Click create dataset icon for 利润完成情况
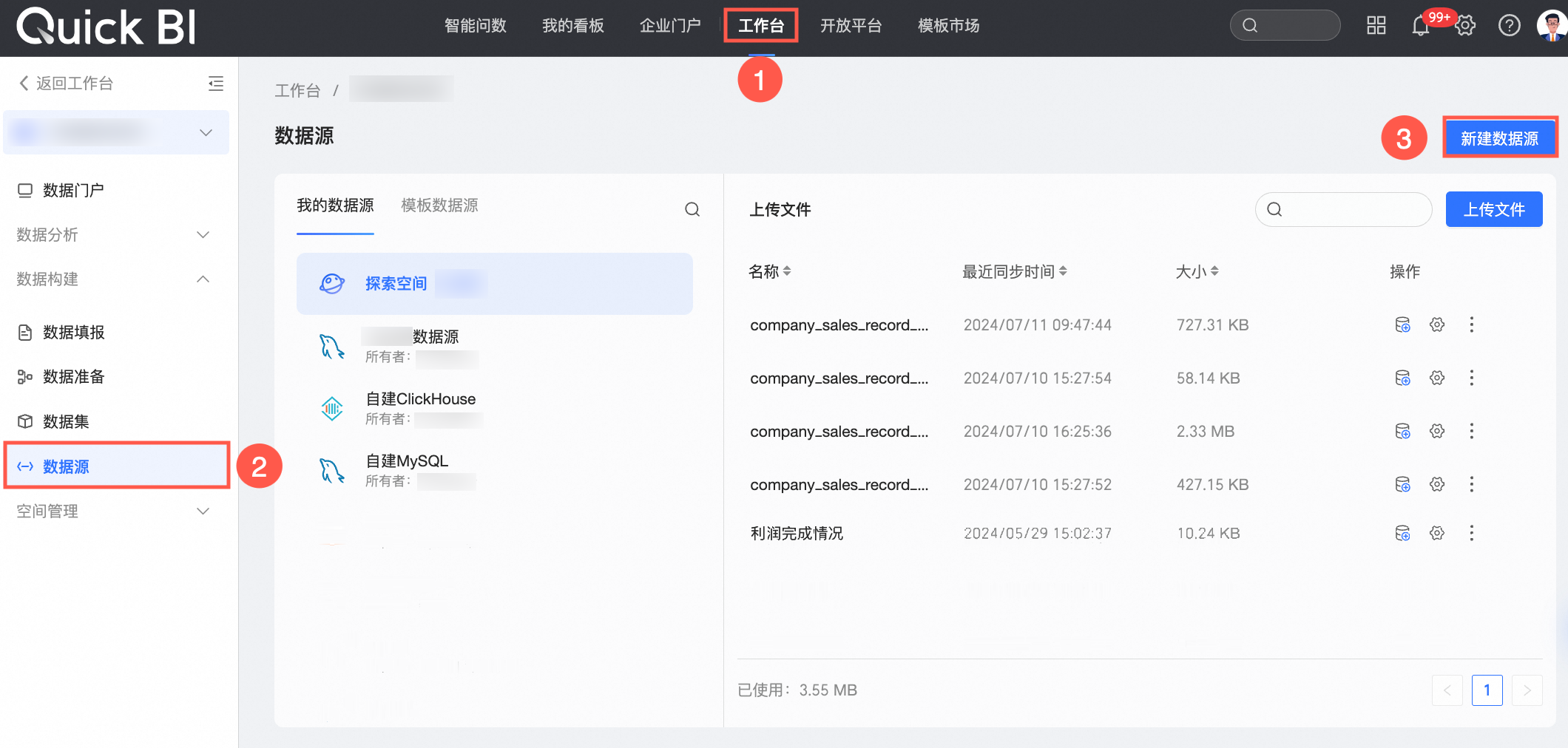The image size is (1568, 748). (1402, 533)
